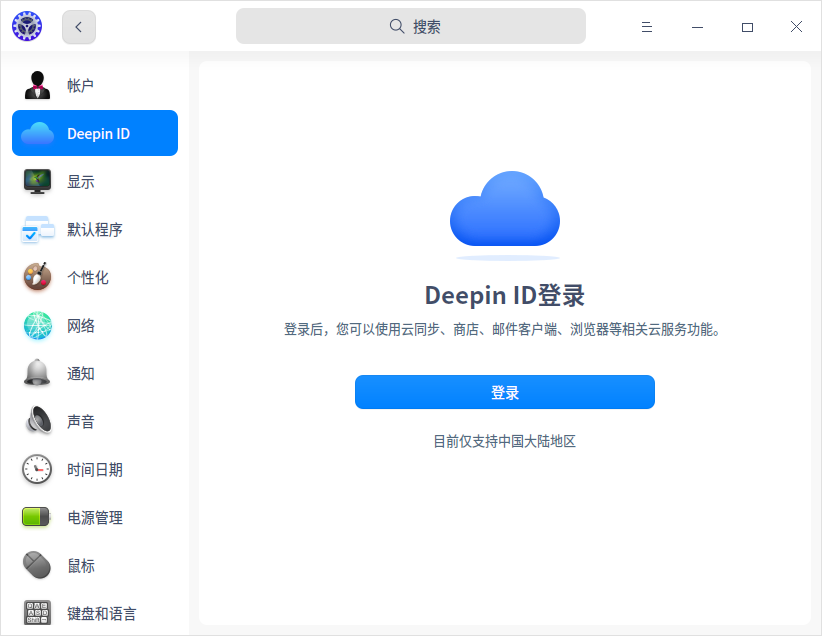Click the Deepin ID登录 heading
Image resolution: width=822 pixels, height=636 pixels.
click(x=505, y=295)
